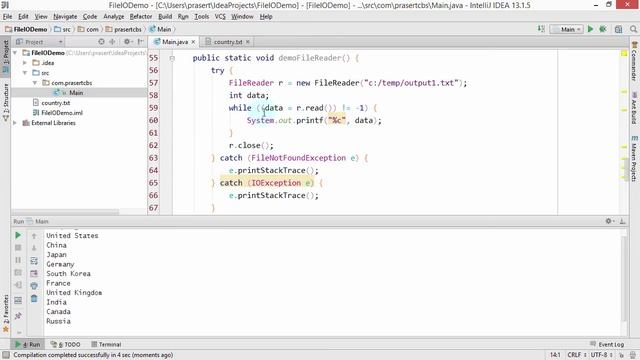This screenshot has height=360, width=640.
Task: Click the Run tool window button
Action: tap(28, 344)
